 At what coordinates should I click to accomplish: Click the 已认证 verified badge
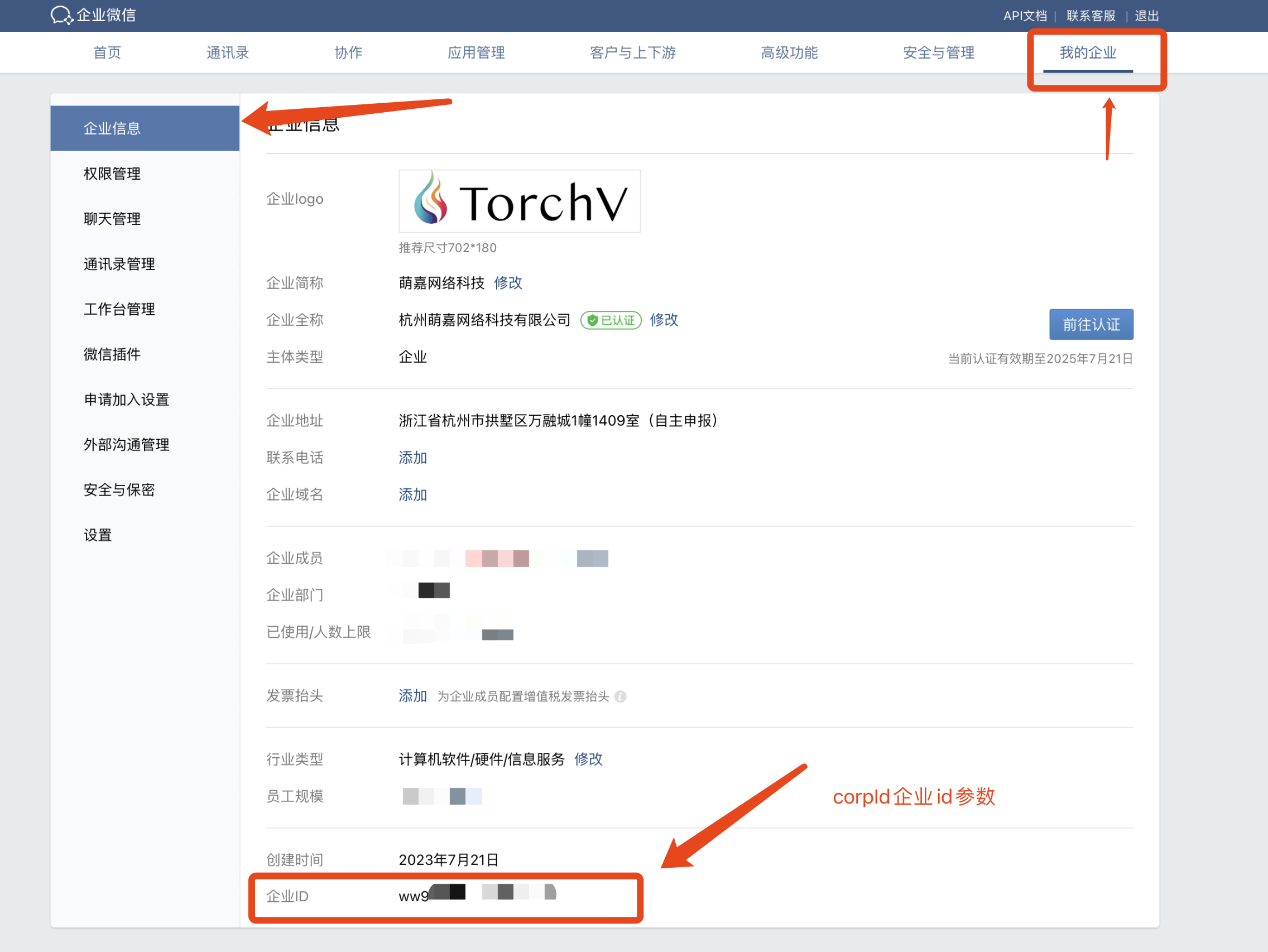click(x=611, y=320)
